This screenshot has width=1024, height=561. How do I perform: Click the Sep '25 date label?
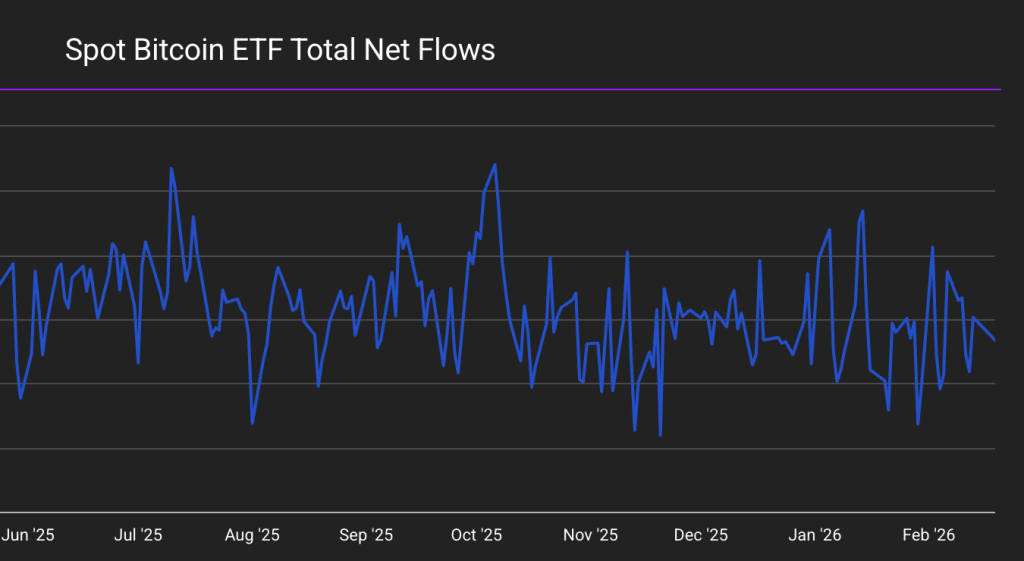tap(366, 535)
